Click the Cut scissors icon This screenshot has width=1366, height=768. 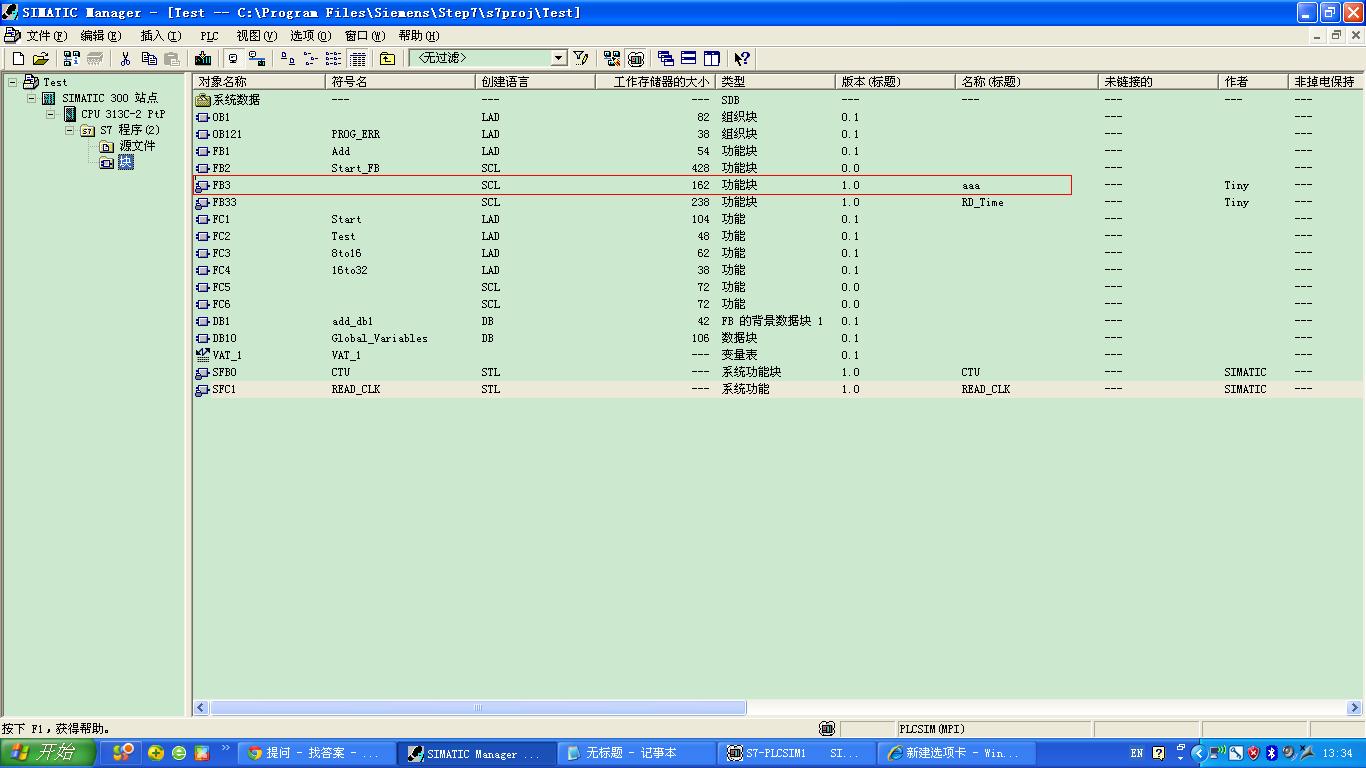(126, 59)
